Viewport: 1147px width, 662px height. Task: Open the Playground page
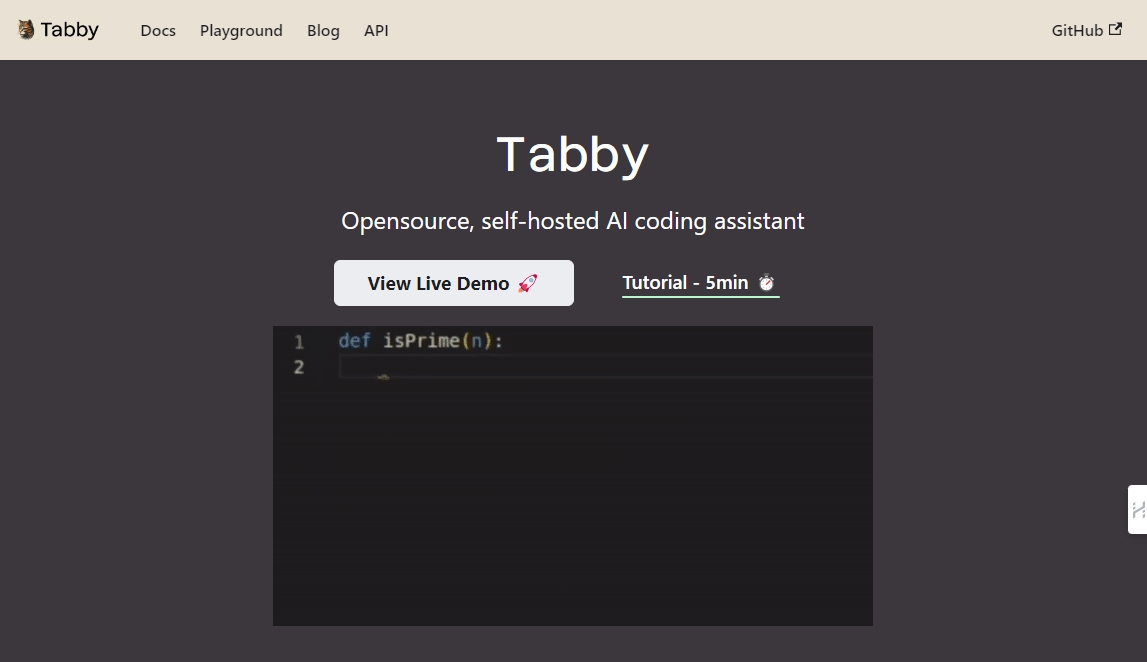[x=241, y=31]
